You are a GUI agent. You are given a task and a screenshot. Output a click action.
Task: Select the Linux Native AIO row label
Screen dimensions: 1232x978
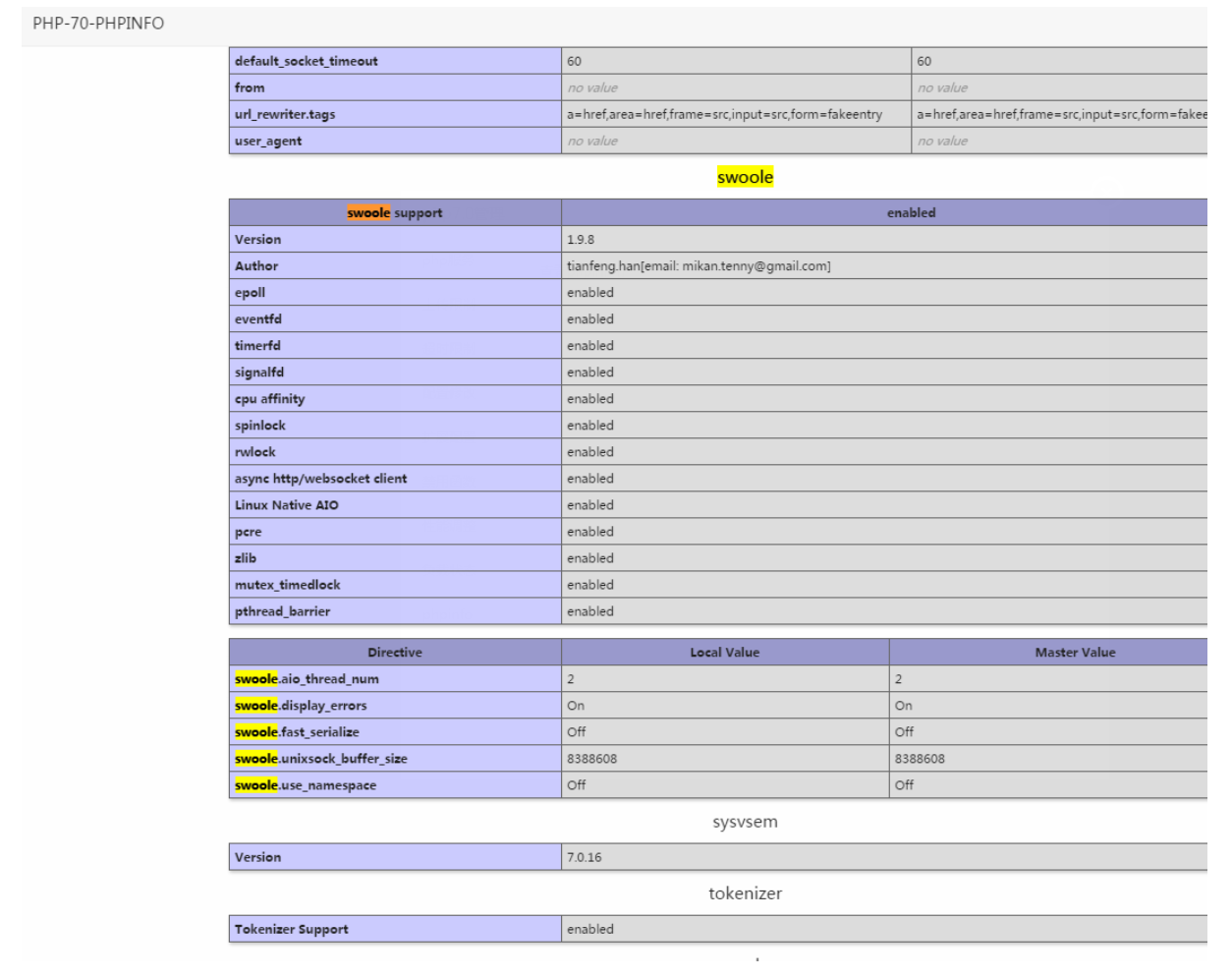coord(286,505)
